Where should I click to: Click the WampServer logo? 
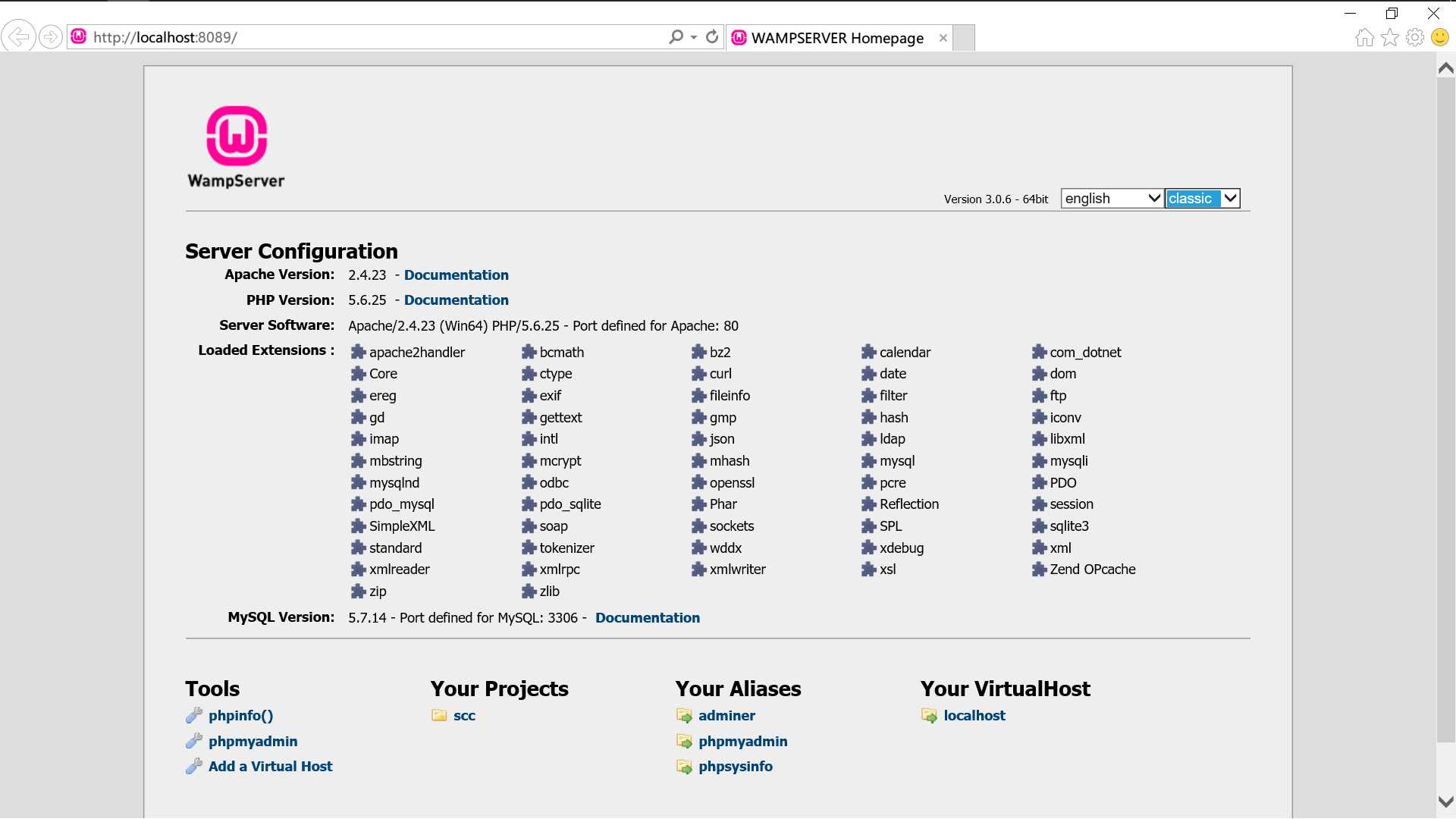[x=236, y=147]
